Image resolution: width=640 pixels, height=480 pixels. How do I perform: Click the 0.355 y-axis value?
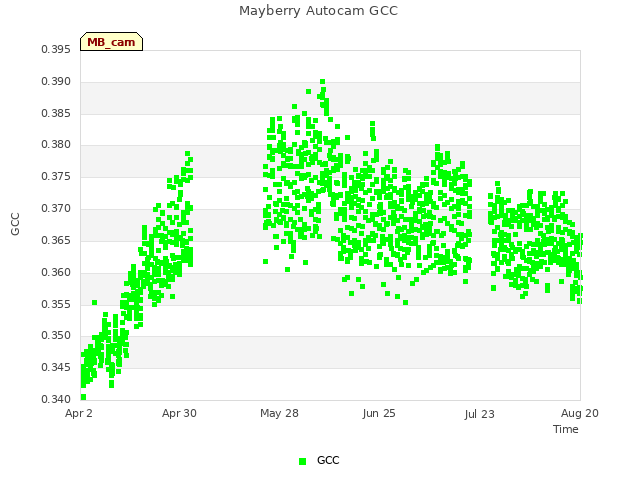[56, 304]
